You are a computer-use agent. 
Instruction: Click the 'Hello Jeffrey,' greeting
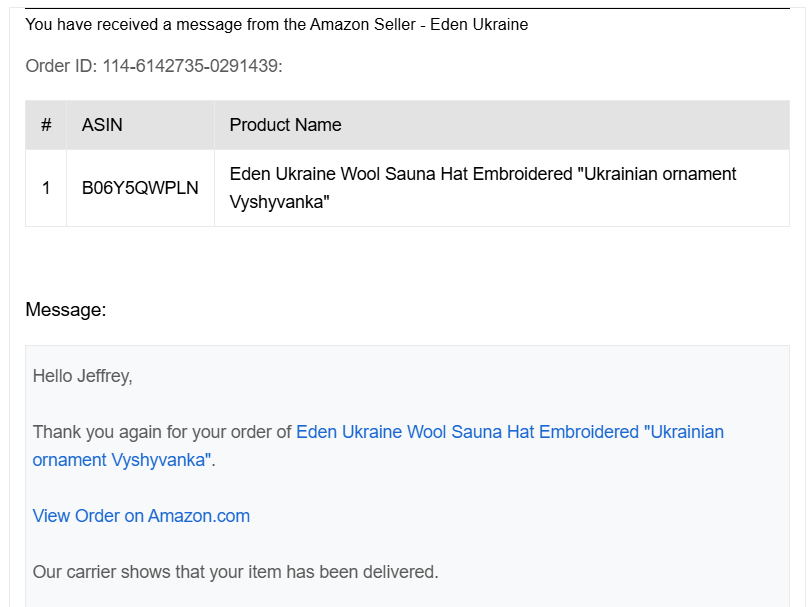82,376
